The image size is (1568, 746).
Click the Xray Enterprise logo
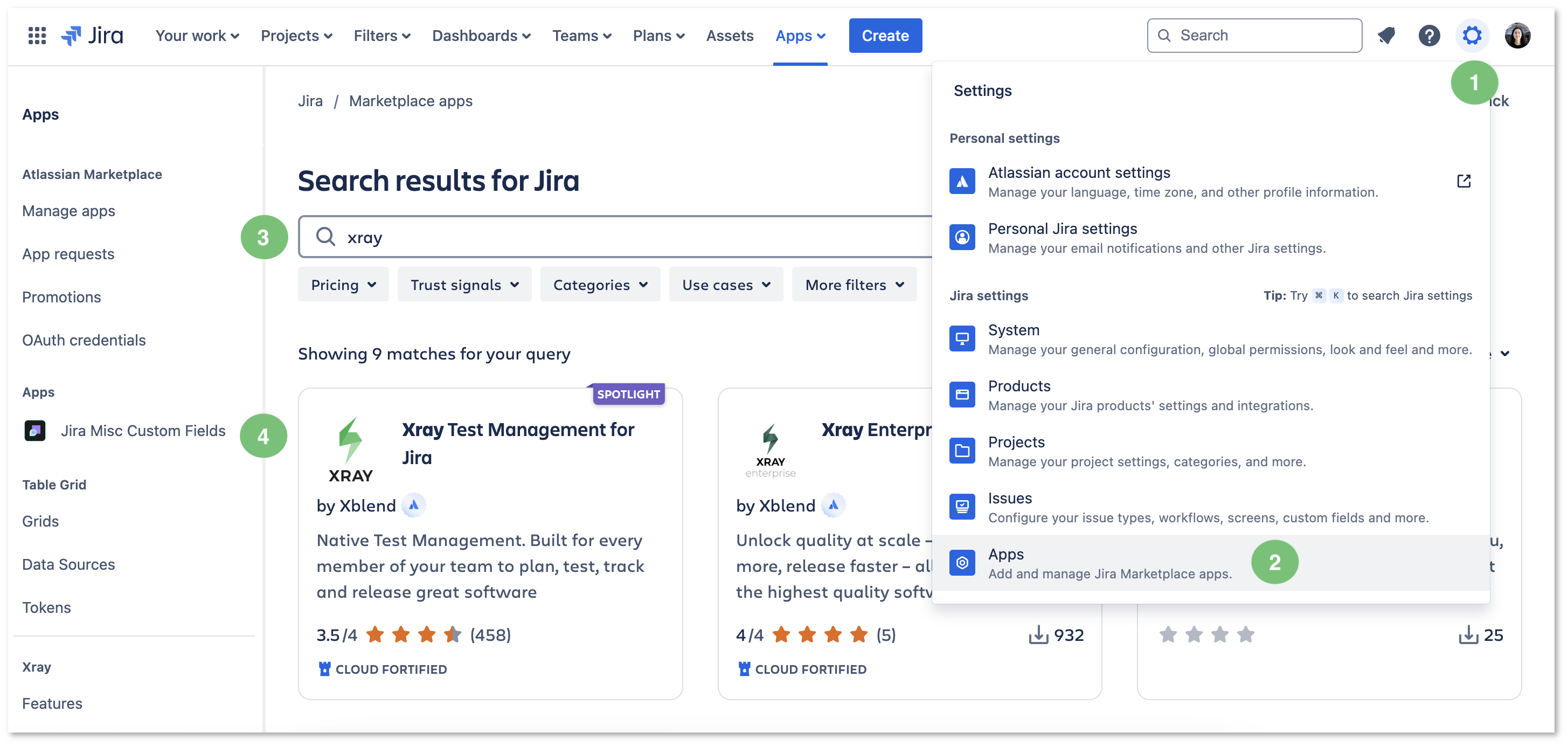pos(770,450)
